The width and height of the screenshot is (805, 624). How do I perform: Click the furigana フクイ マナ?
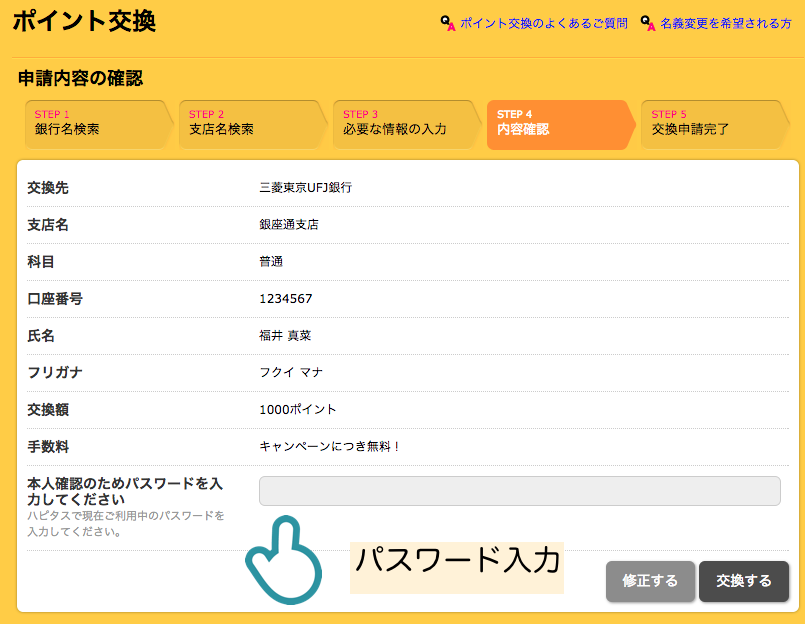(x=291, y=372)
